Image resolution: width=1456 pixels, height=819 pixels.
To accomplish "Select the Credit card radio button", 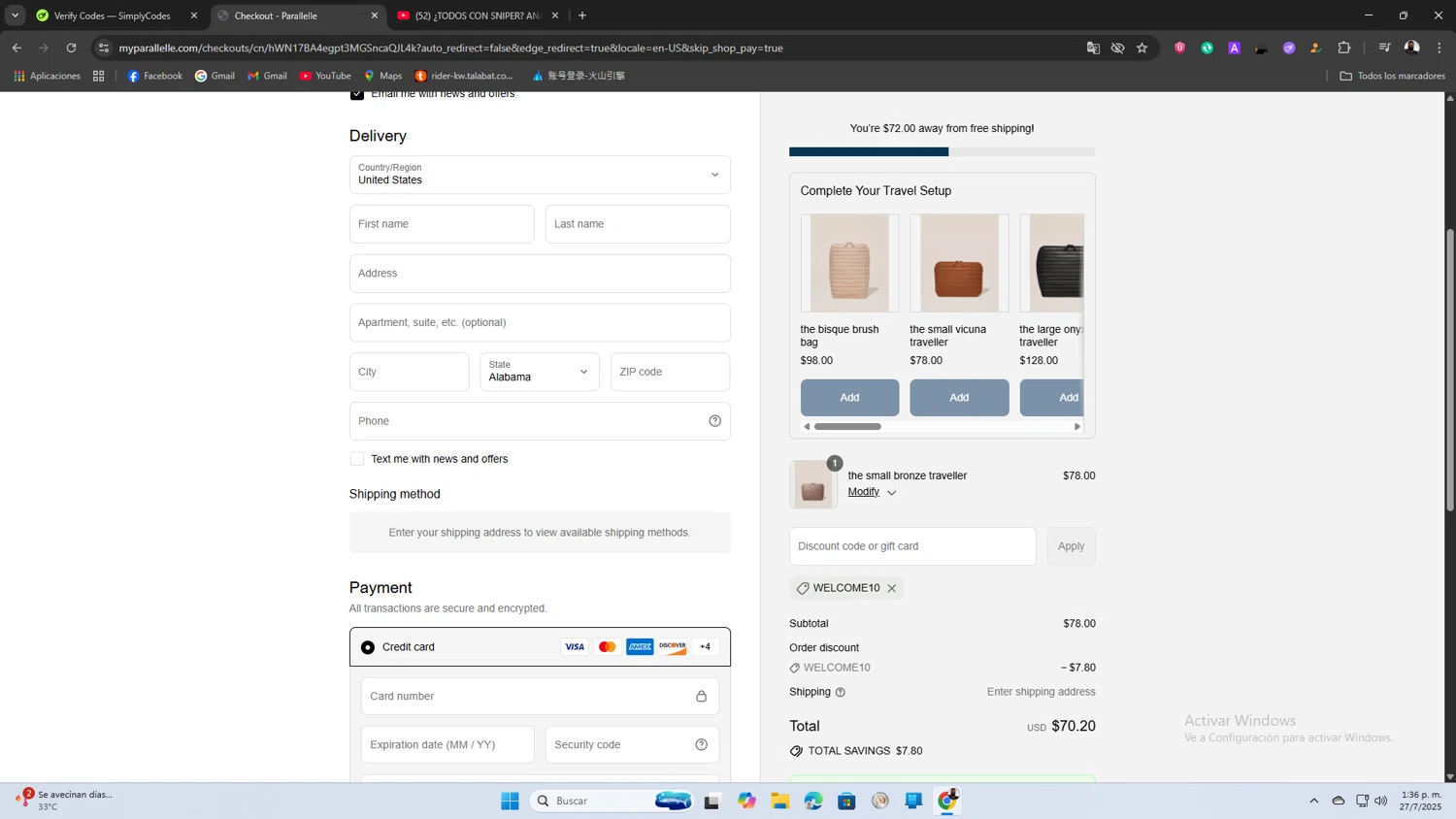I will (368, 647).
